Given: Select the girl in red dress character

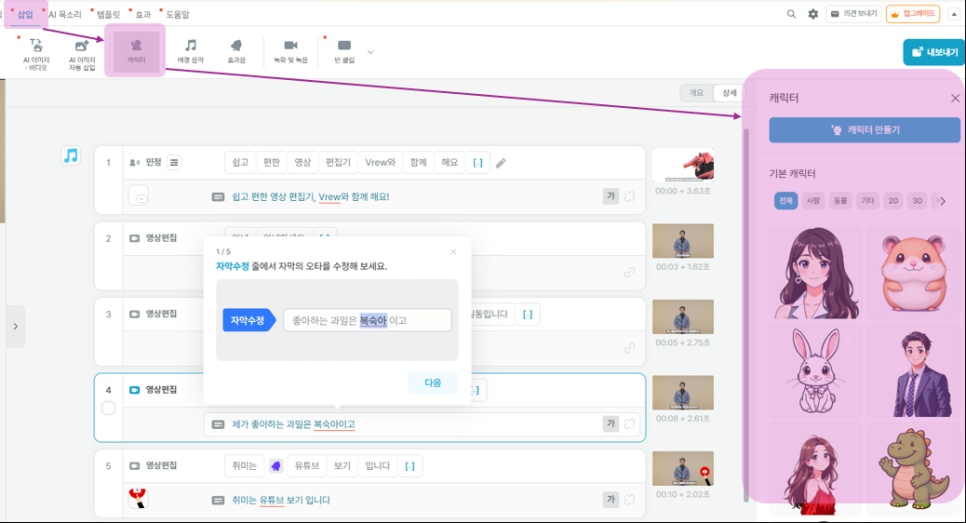Looking at the screenshot, I should click(816, 468).
